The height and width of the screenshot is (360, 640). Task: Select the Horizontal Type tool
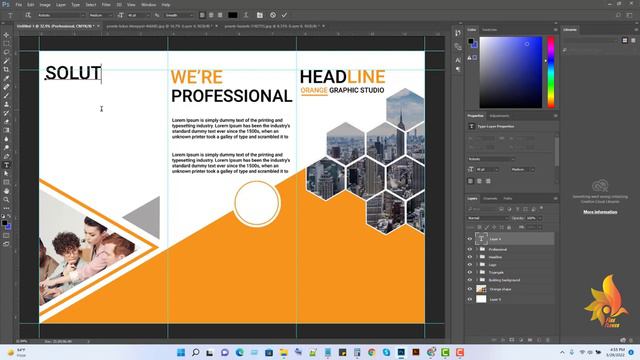click(x=6, y=165)
